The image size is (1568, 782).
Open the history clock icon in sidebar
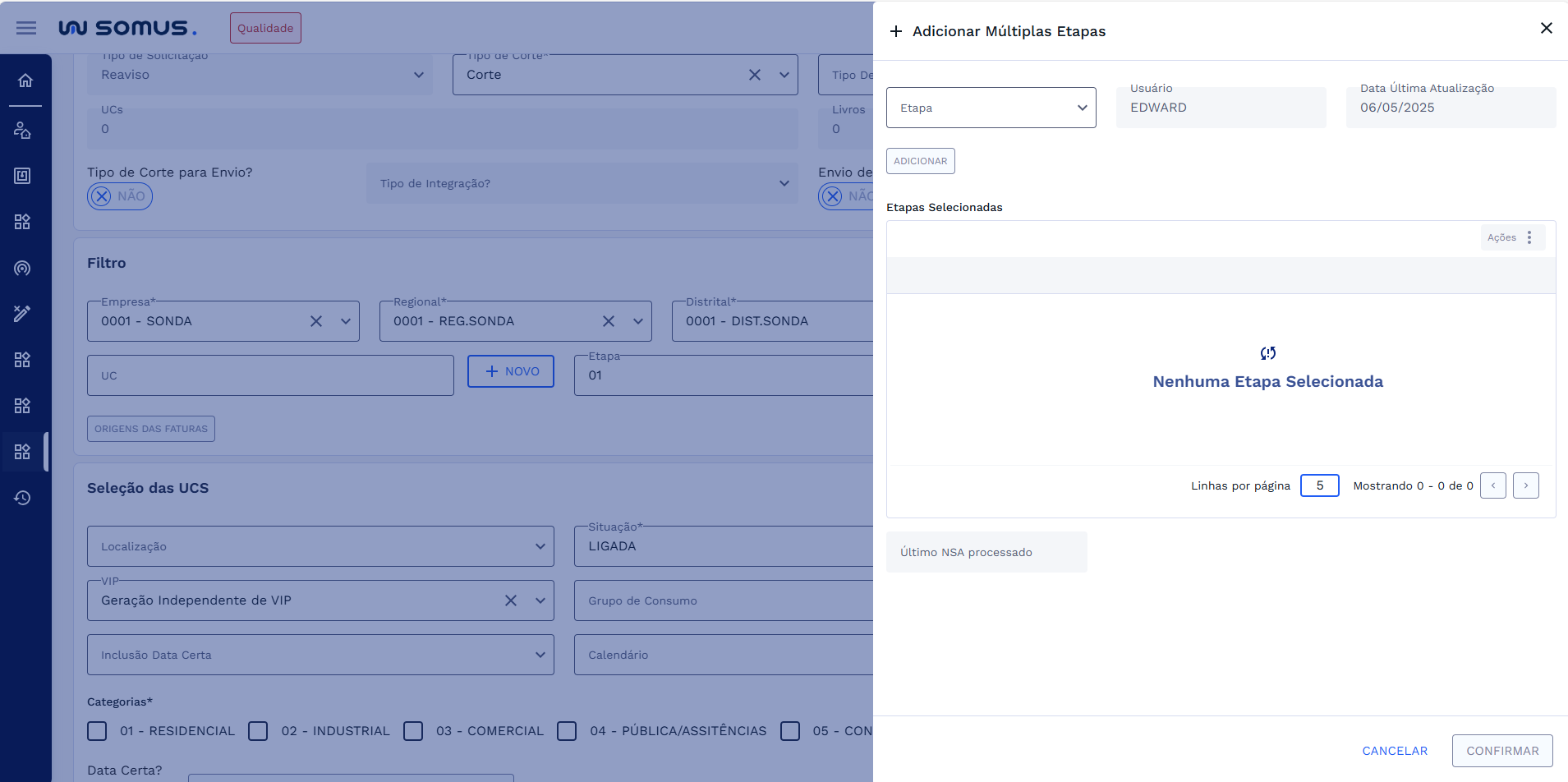pyautogui.click(x=23, y=498)
